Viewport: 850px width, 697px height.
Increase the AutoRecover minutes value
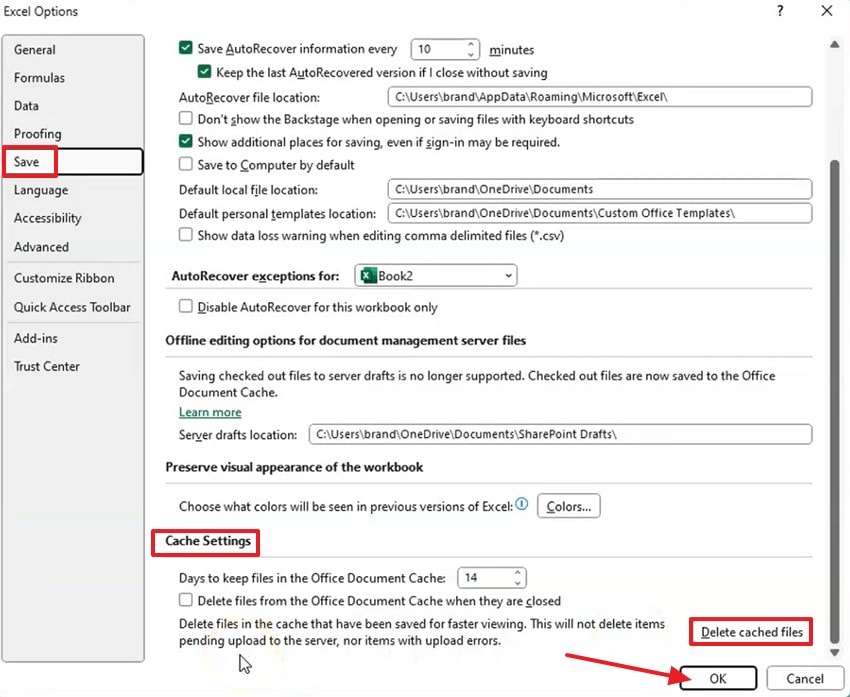[470, 44]
